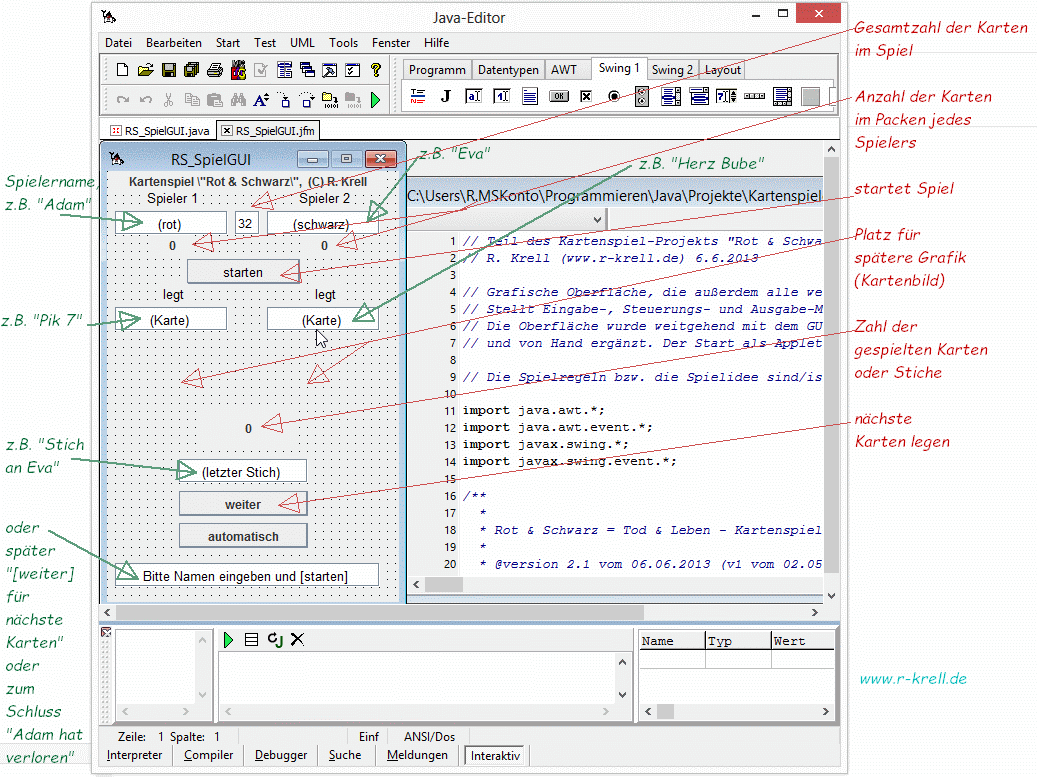Pick the OK button component icon
This screenshot has width=1037, height=777.
click(x=558, y=96)
